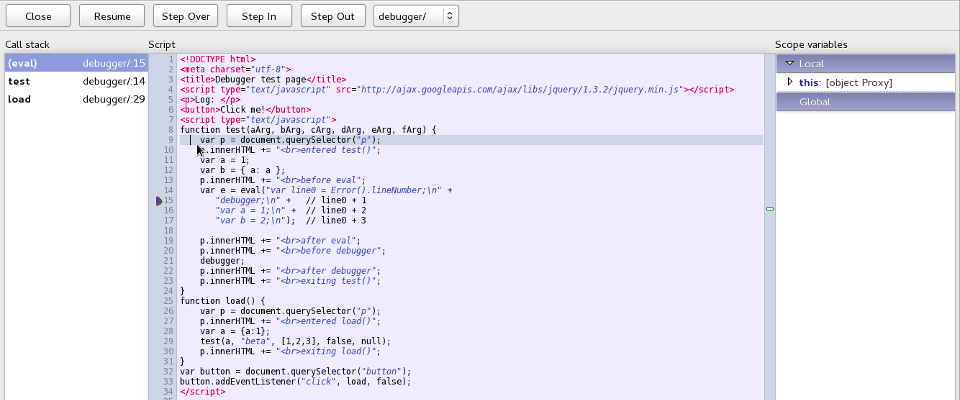Click green marker in script scrollbar
The width and height of the screenshot is (960, 400).
pos(770,209)
